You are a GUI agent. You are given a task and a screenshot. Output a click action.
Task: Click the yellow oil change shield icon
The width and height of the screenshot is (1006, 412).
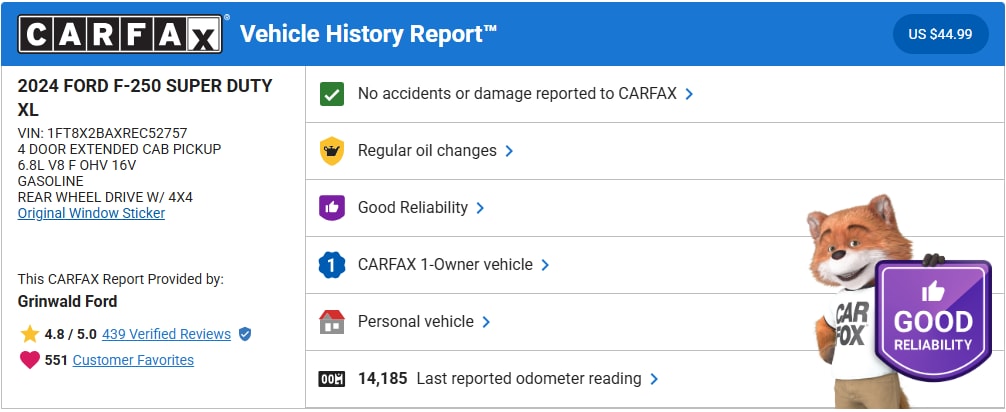click(331, 151)
